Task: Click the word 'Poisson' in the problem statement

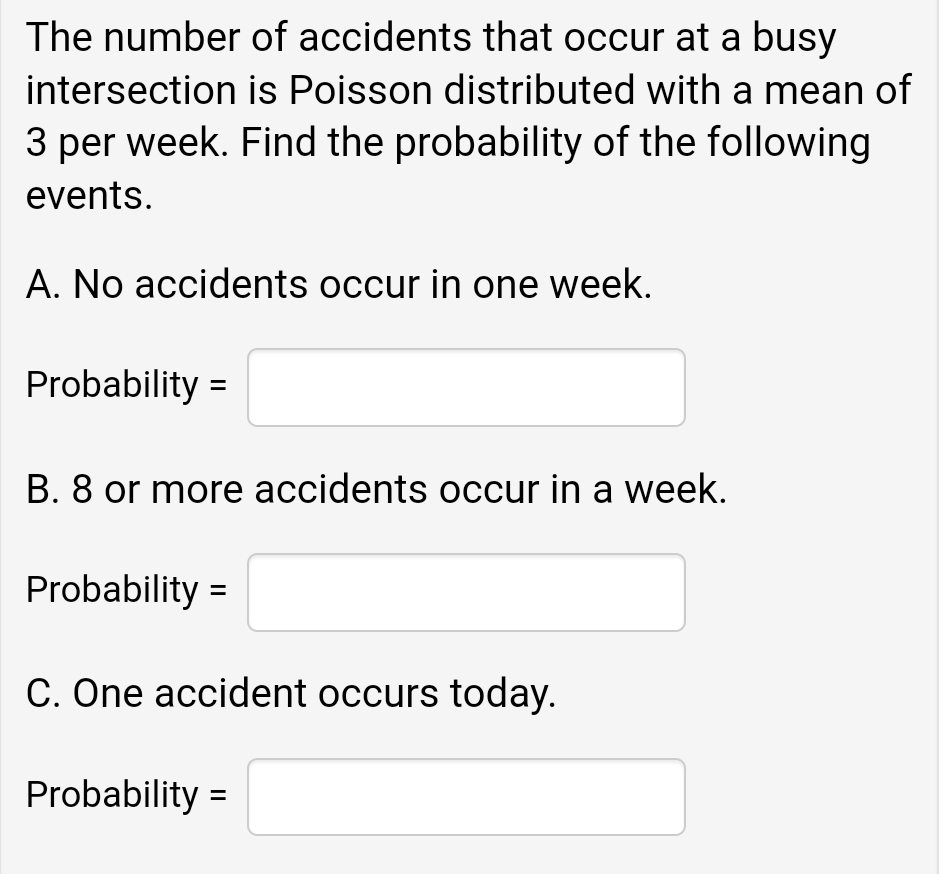Action: [x=361, y=90]
